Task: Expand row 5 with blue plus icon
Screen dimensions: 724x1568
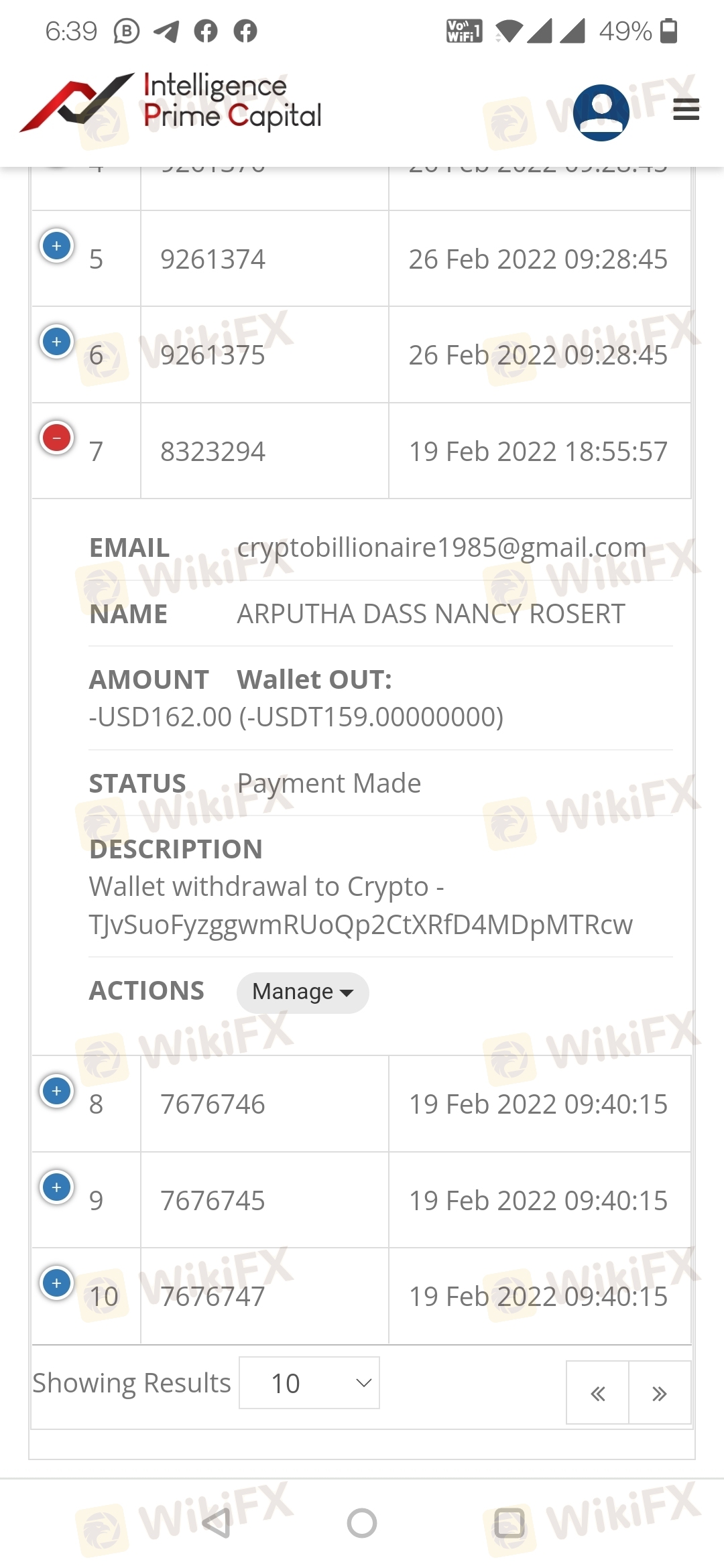Action: (57, 246)
